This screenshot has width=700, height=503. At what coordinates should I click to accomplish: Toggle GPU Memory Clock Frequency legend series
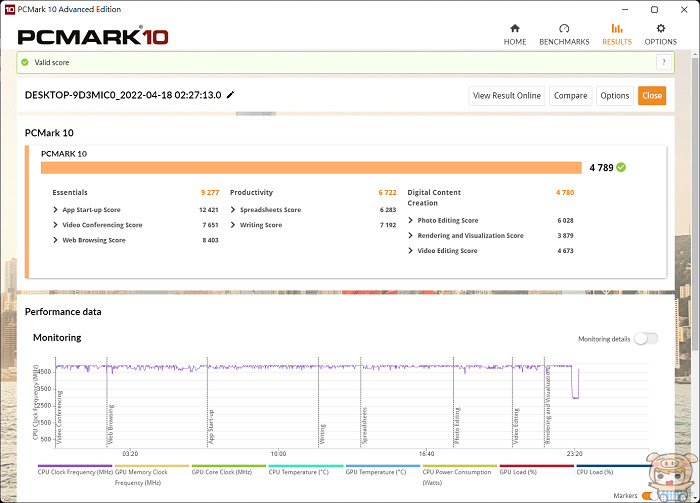click(x=152, y=476)
